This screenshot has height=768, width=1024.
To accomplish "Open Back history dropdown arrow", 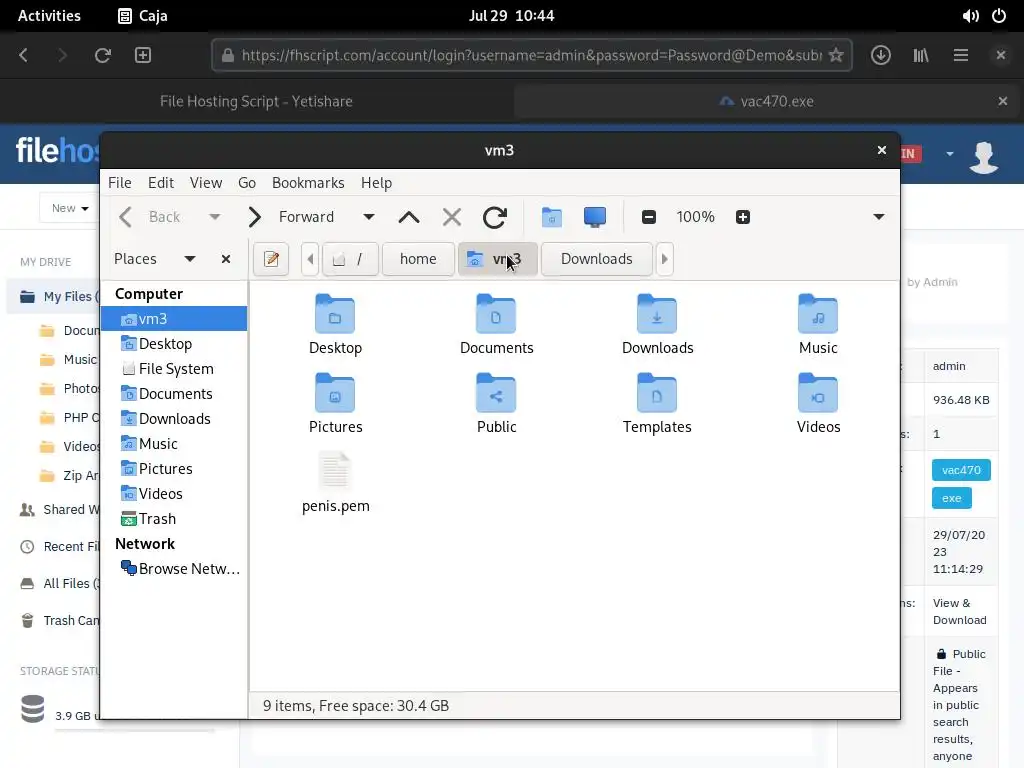I will click(x=214, y=217).
